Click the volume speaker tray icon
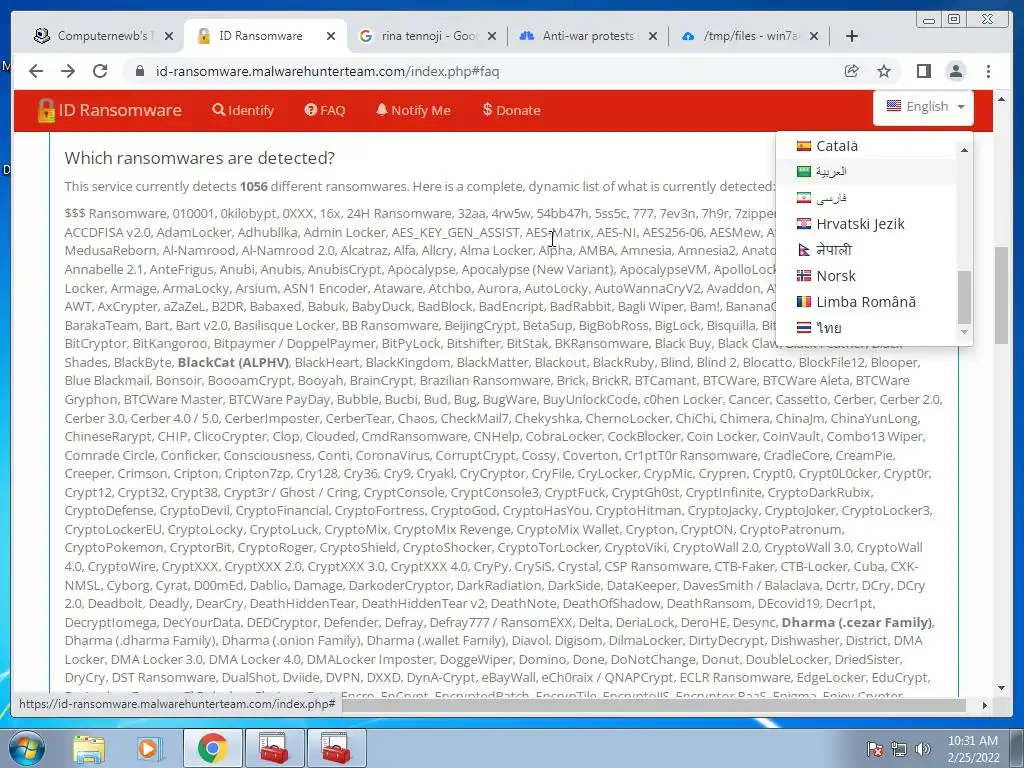The image size is (1024, 768). pyautogui.click(x=923, y=750)
